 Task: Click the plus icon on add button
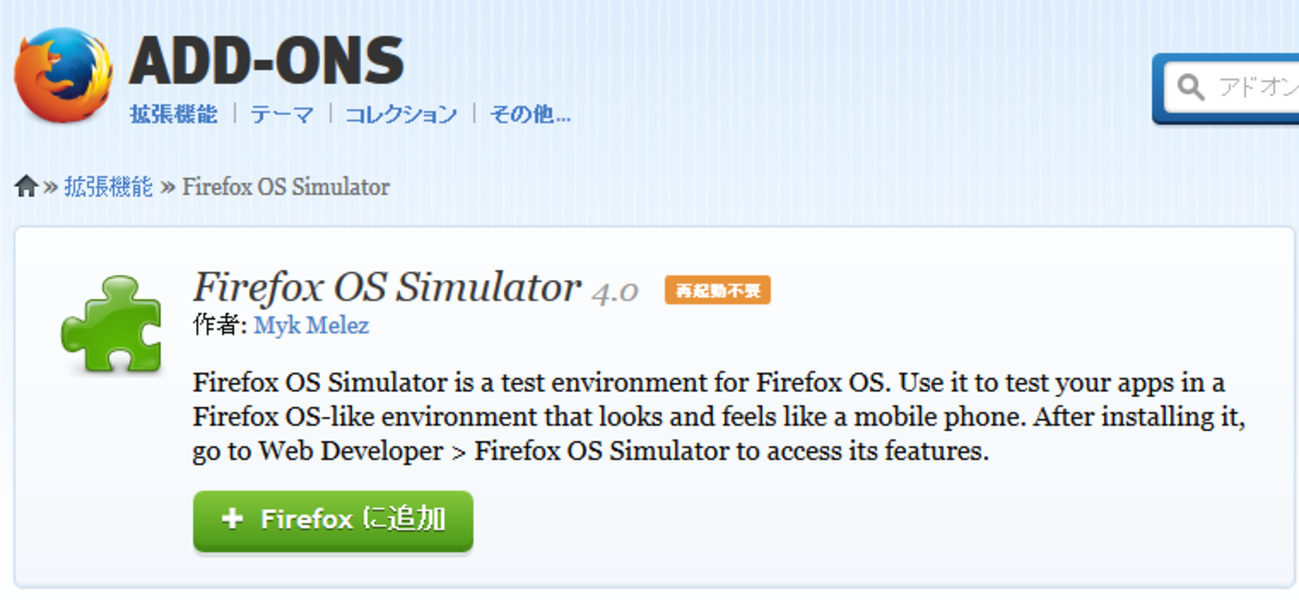pos(232,519)
